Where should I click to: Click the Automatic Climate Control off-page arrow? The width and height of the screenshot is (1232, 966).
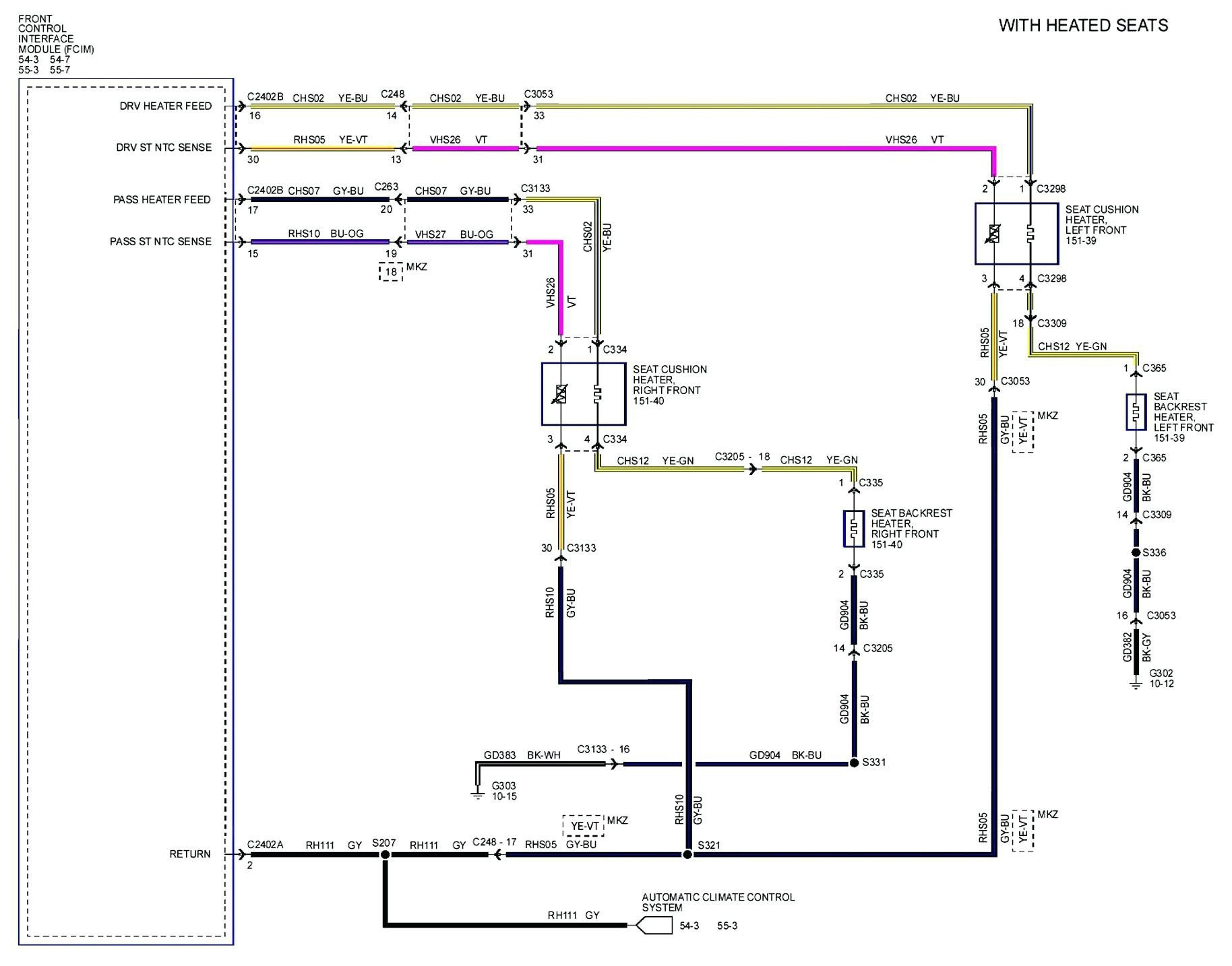(x=653, y=926)
